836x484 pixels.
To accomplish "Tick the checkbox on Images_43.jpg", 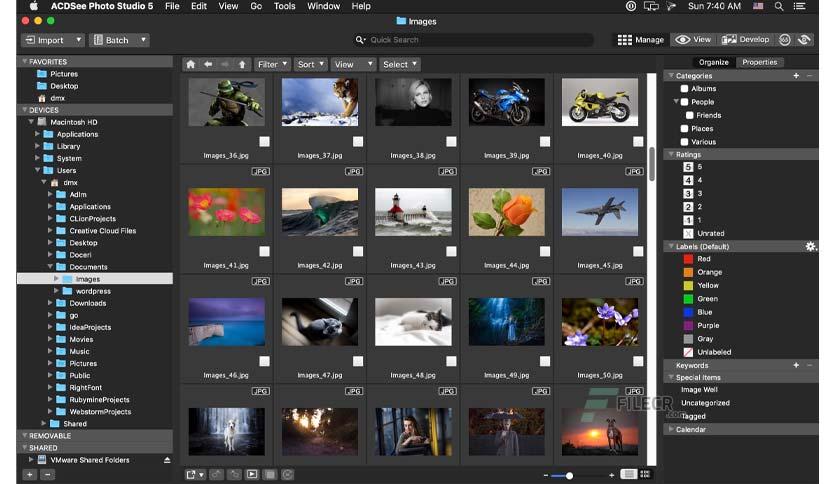I will 451,251.
